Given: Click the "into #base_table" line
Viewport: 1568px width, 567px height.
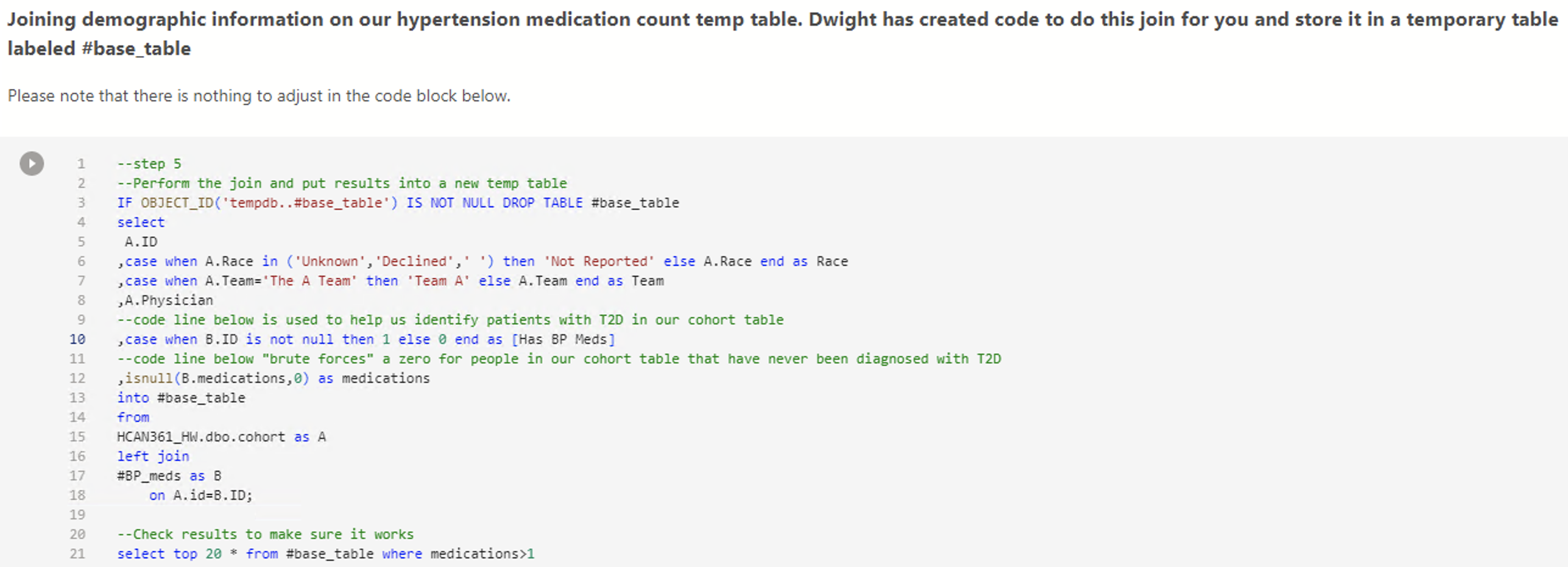Looking at the screenshot, I should [181, 398].
